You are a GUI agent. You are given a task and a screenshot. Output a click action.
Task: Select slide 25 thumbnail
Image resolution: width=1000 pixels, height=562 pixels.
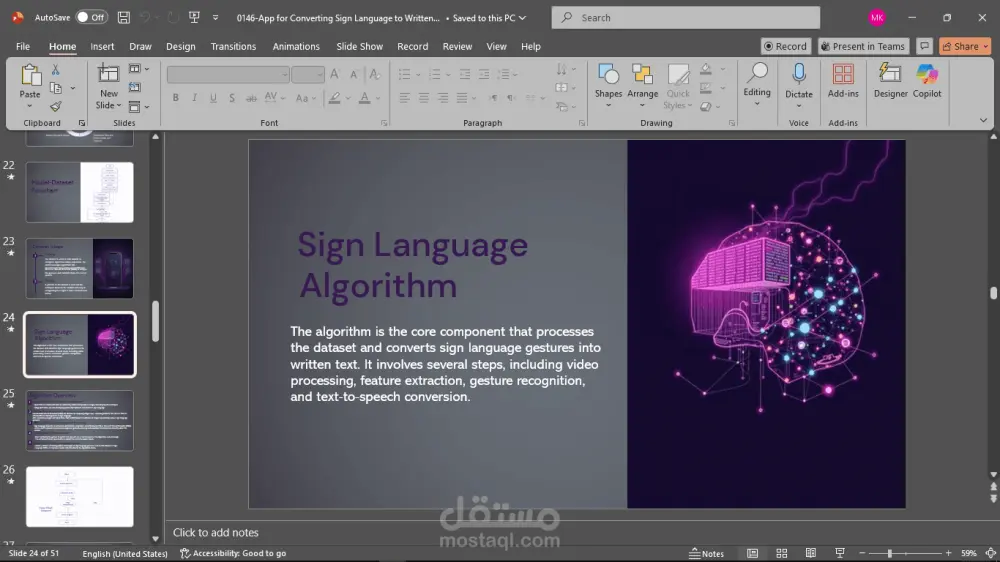pyautogui.click(x=80, y=420)
